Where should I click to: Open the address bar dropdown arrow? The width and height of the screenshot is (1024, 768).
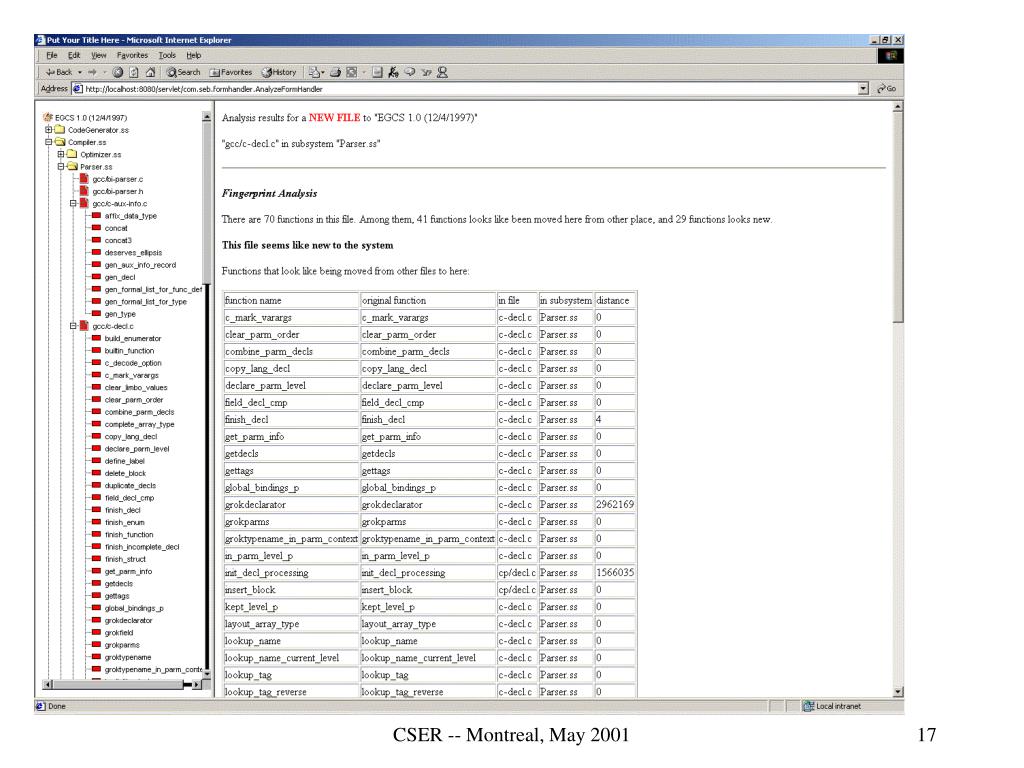863,89
